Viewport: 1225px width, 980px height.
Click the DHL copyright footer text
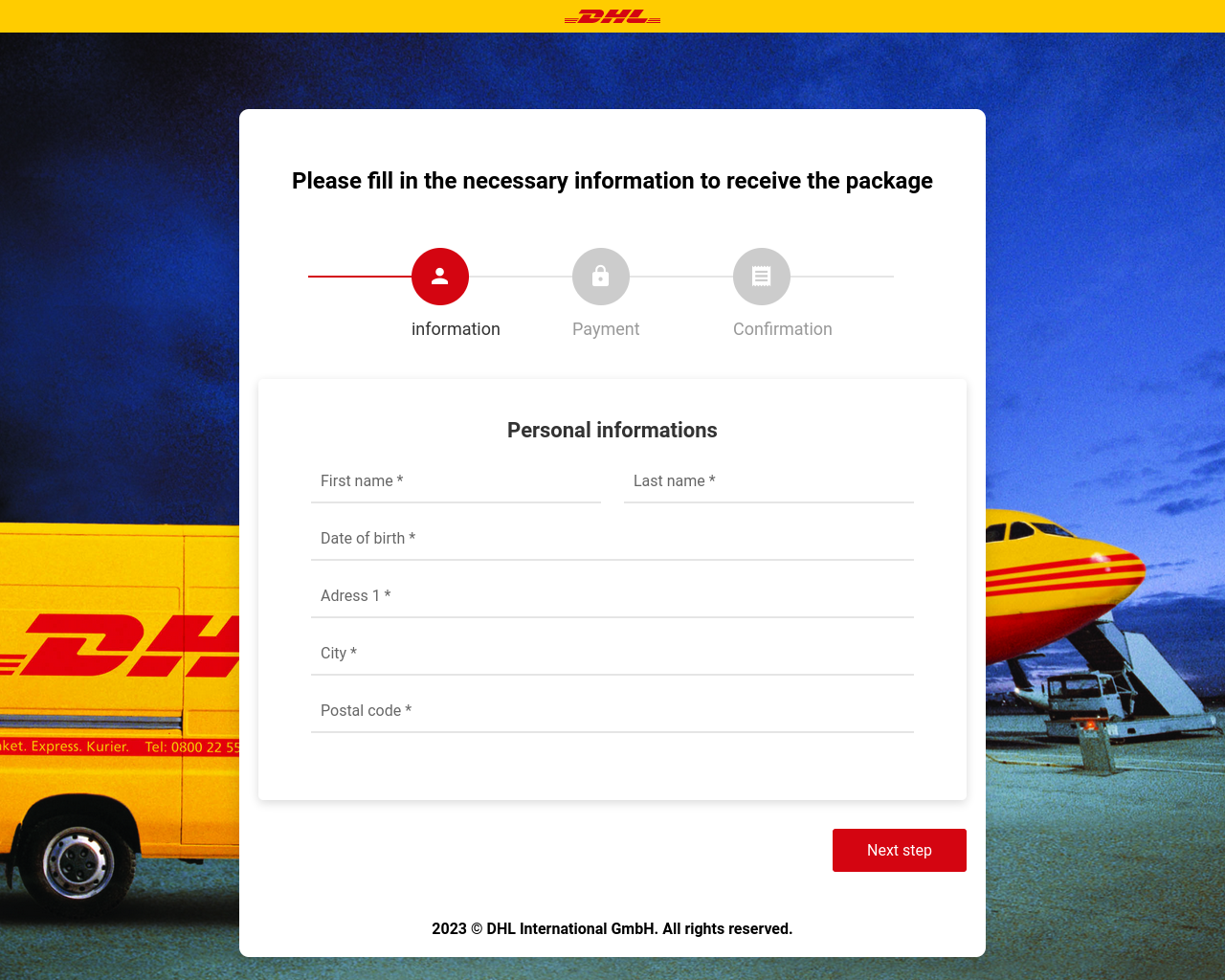[x=612, y=929]
